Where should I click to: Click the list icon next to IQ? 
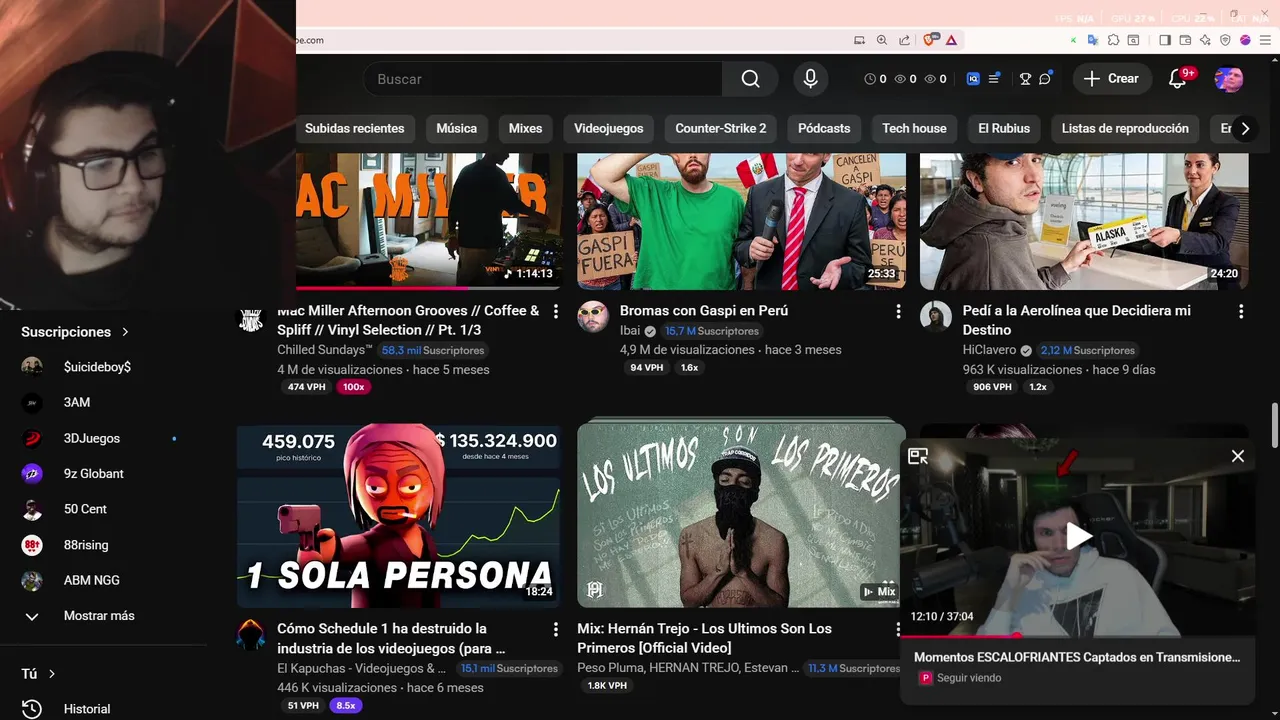tap(994, 79)
